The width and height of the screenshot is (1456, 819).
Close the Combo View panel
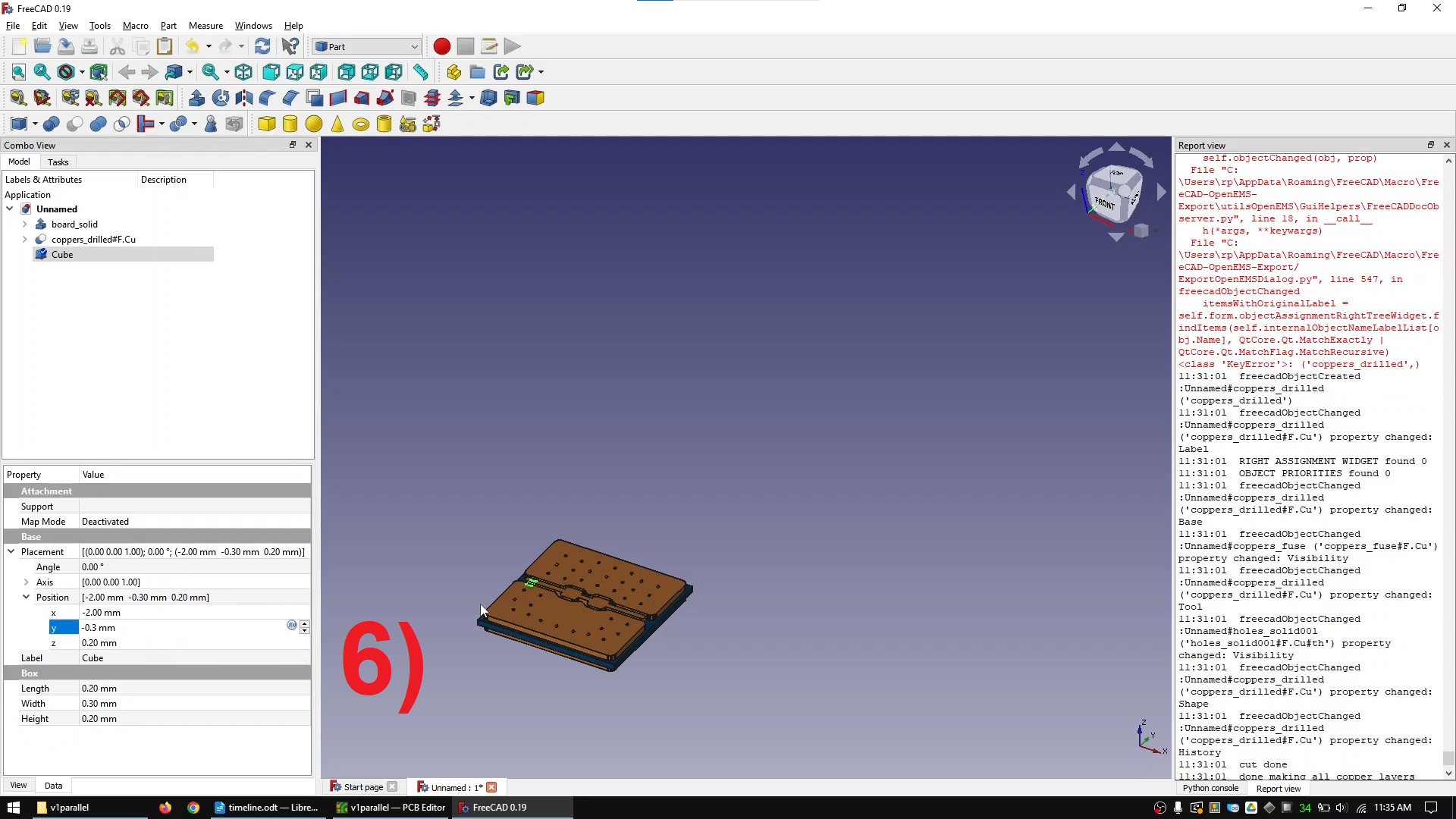click(x=309, y=145)
